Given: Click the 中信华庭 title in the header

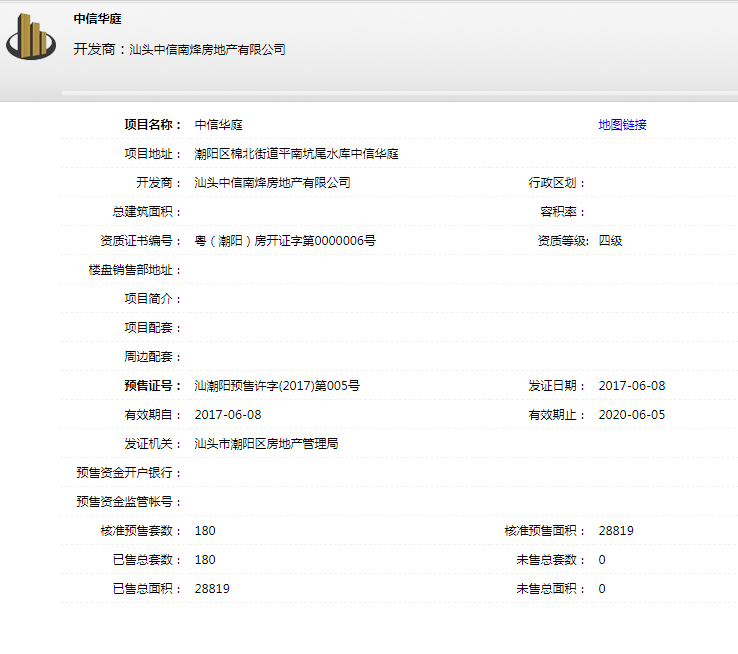Looking at the screenshot, I should pos(98,19).
